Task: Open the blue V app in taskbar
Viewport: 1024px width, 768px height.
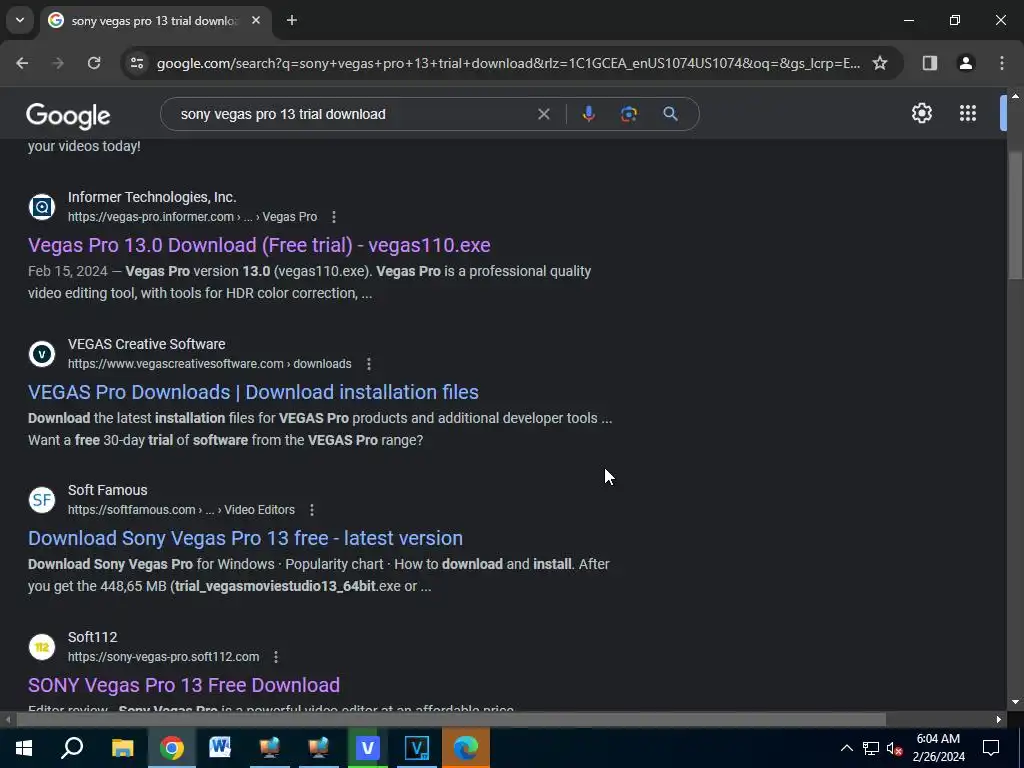Action: coord(368,748)
